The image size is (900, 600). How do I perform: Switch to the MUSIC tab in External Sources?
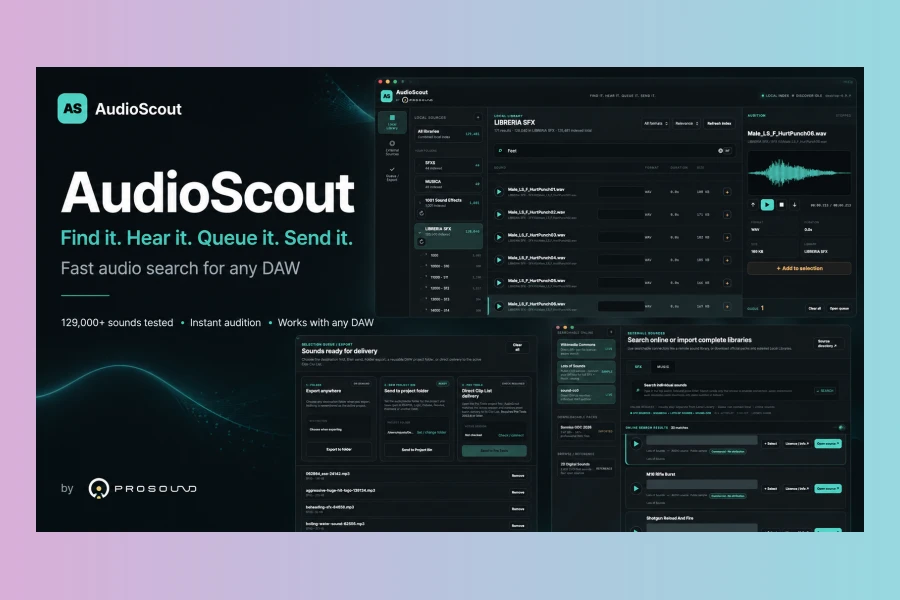pos(663,366)
